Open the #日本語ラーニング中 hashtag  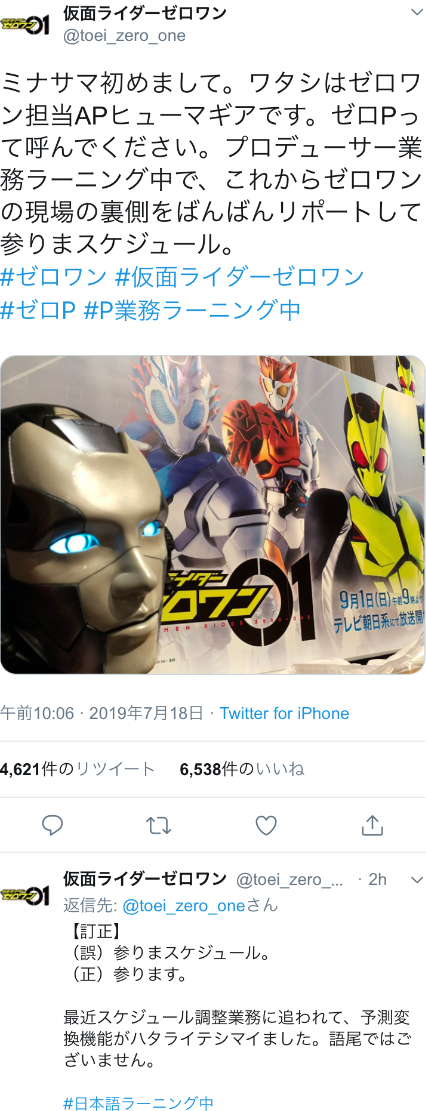click(138, 1103)
